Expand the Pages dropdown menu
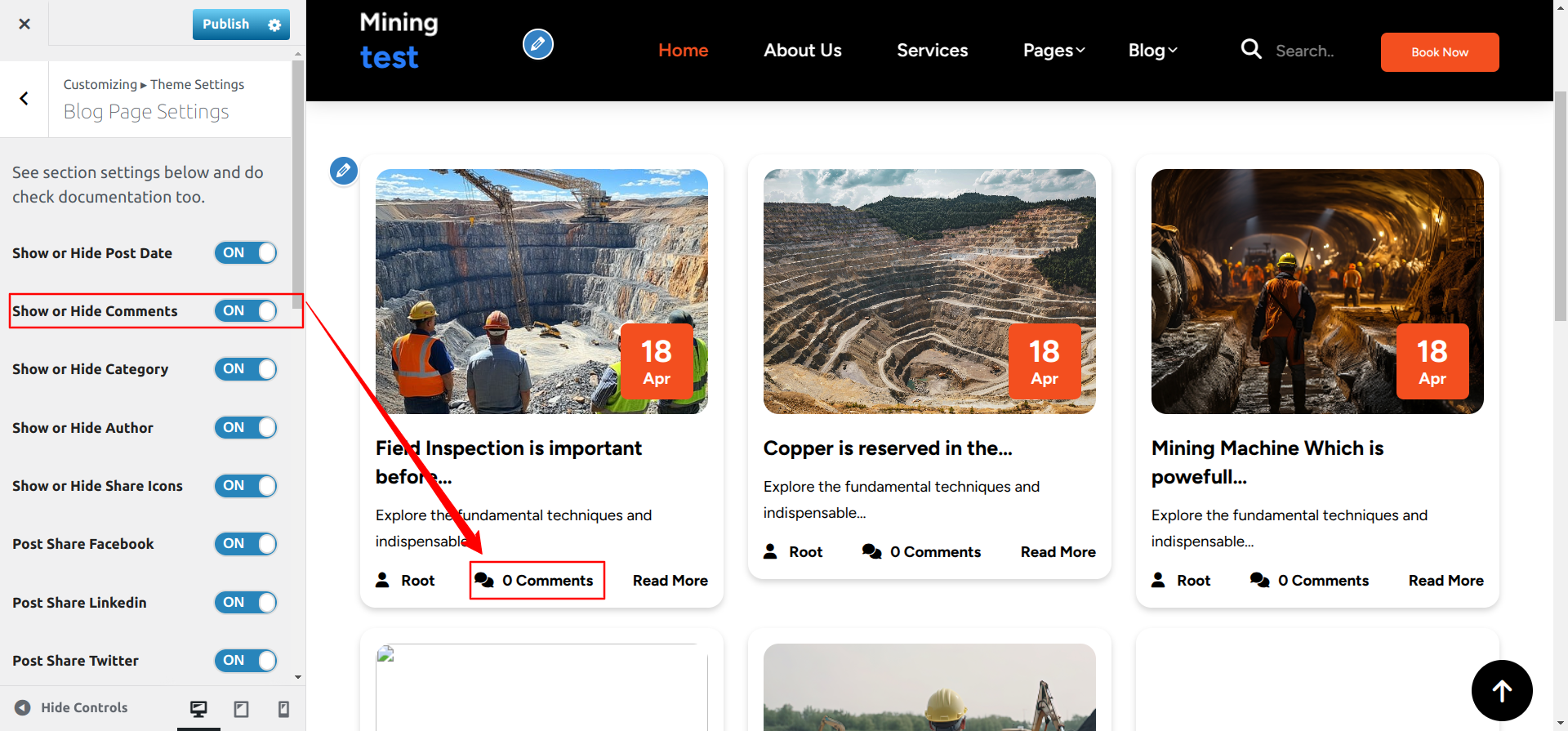 point(1053,51)
